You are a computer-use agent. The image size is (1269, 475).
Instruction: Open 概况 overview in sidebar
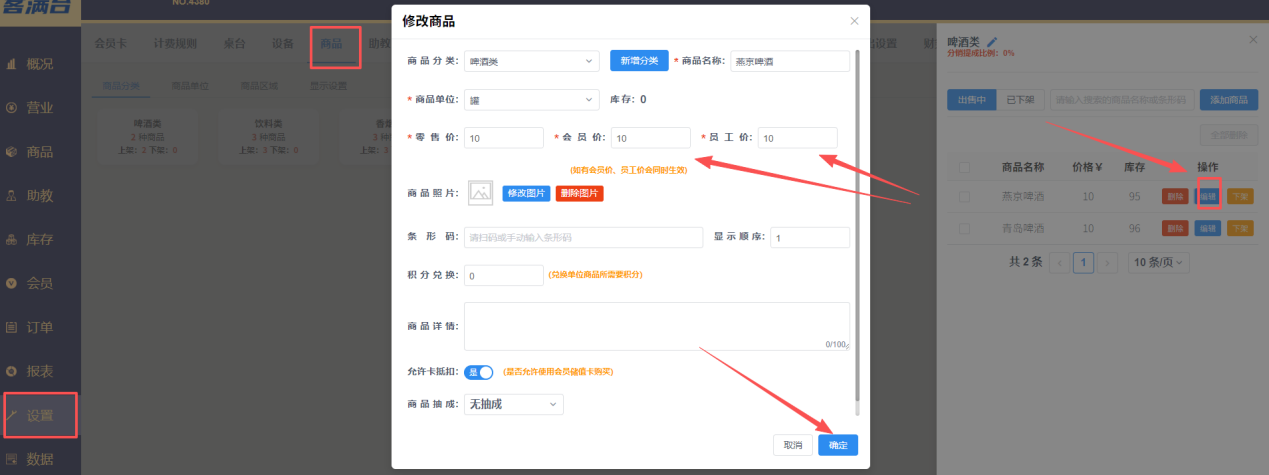40,63
